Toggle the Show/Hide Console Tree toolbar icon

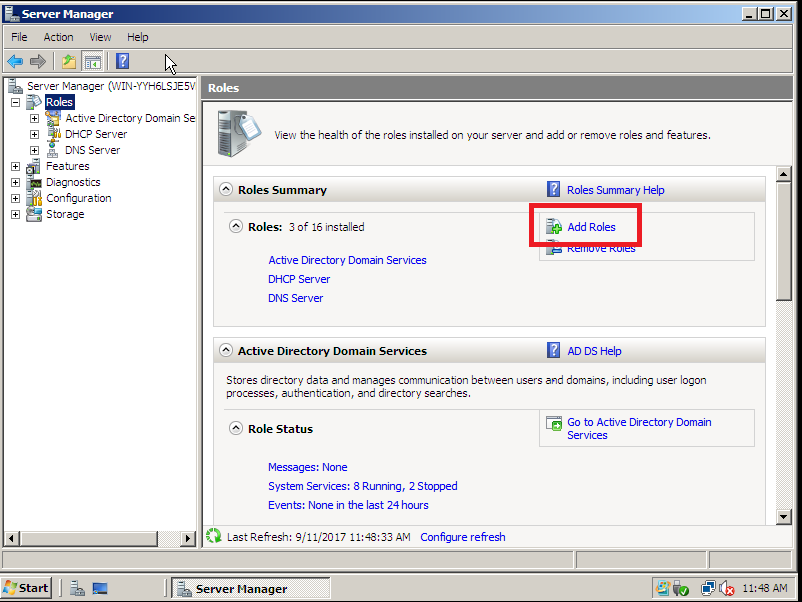point(93,62)
